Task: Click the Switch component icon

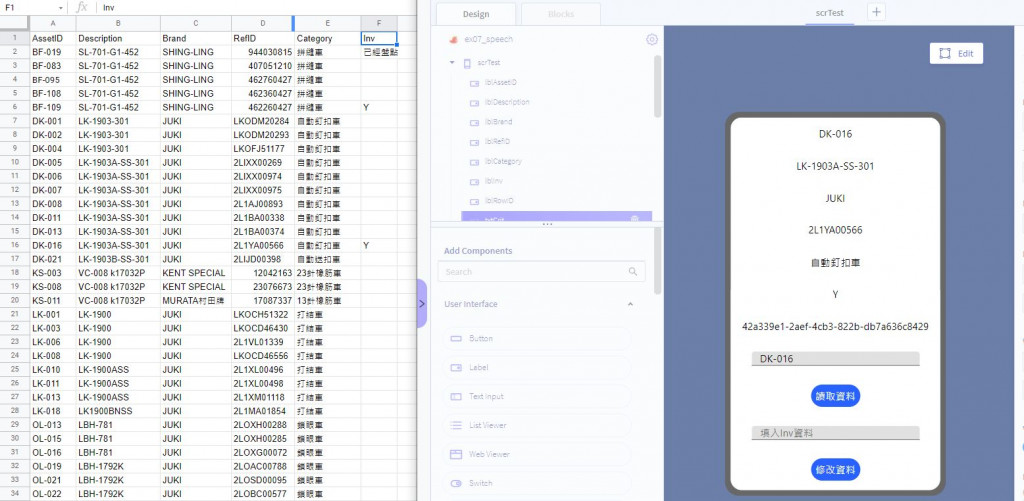Action: click(x=456, y=483)
